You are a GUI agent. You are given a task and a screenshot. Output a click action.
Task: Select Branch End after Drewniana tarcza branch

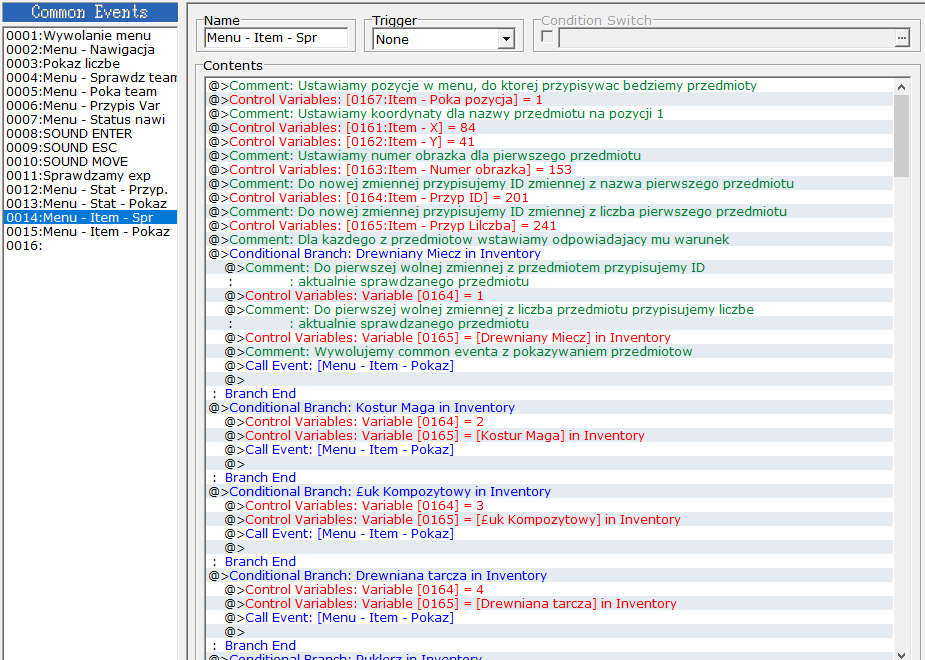[x=550, y=646]
